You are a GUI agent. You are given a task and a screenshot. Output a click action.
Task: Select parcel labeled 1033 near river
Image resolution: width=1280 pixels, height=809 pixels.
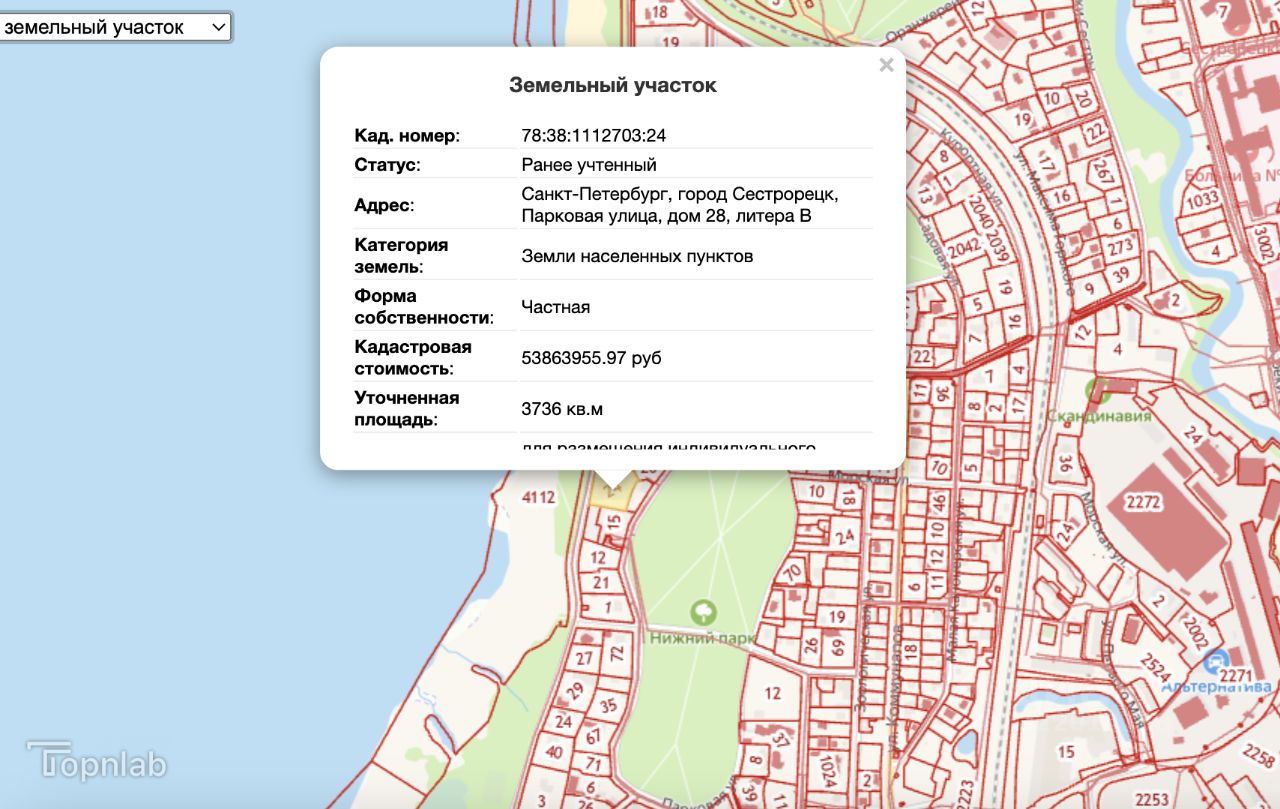[x=1202, y=201]
